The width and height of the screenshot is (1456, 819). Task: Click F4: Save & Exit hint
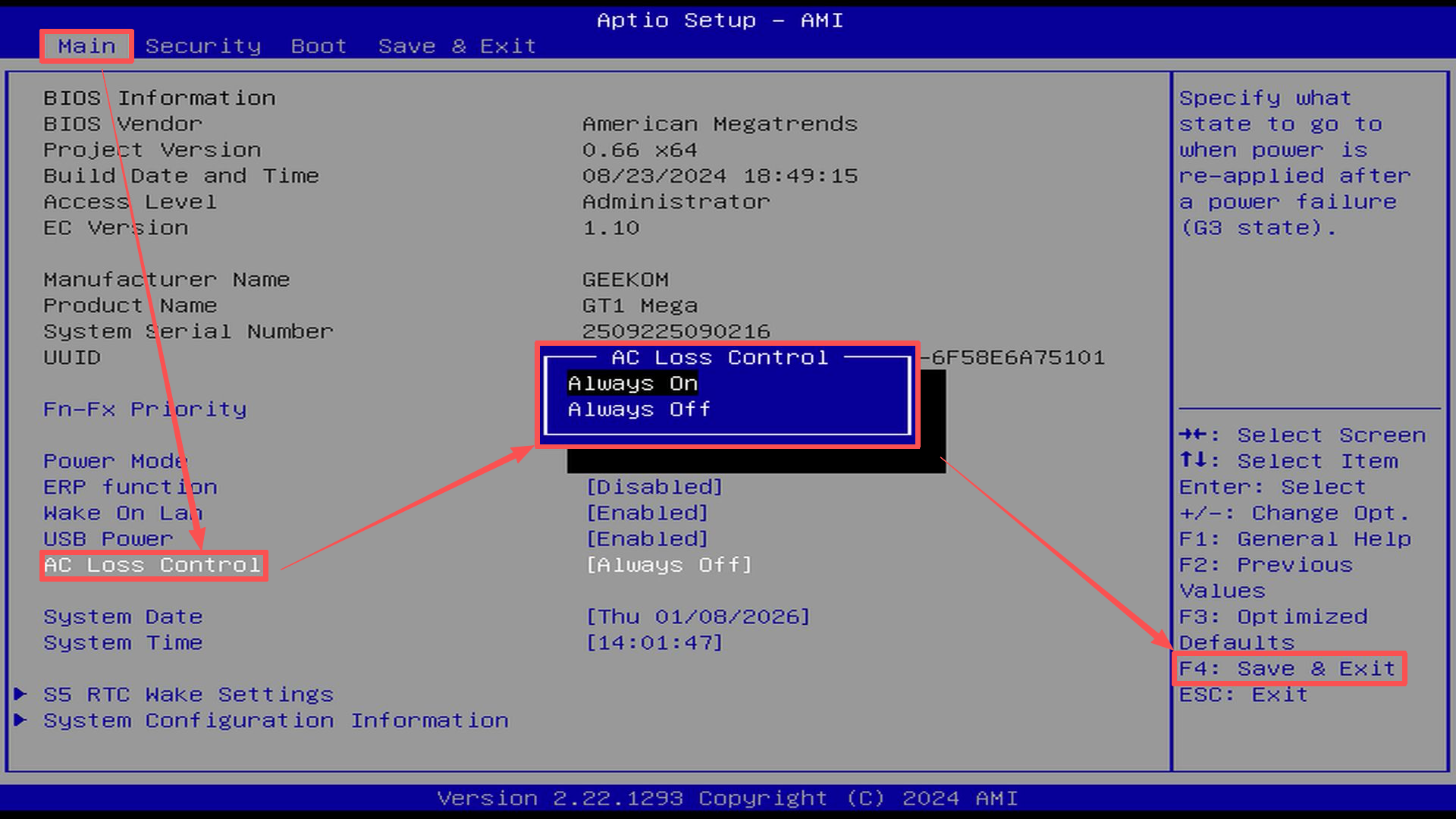(1288, 669)
